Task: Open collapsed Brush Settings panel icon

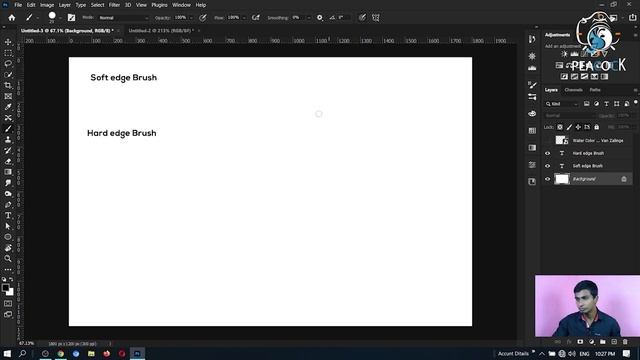Action: [x=532, y=84]
